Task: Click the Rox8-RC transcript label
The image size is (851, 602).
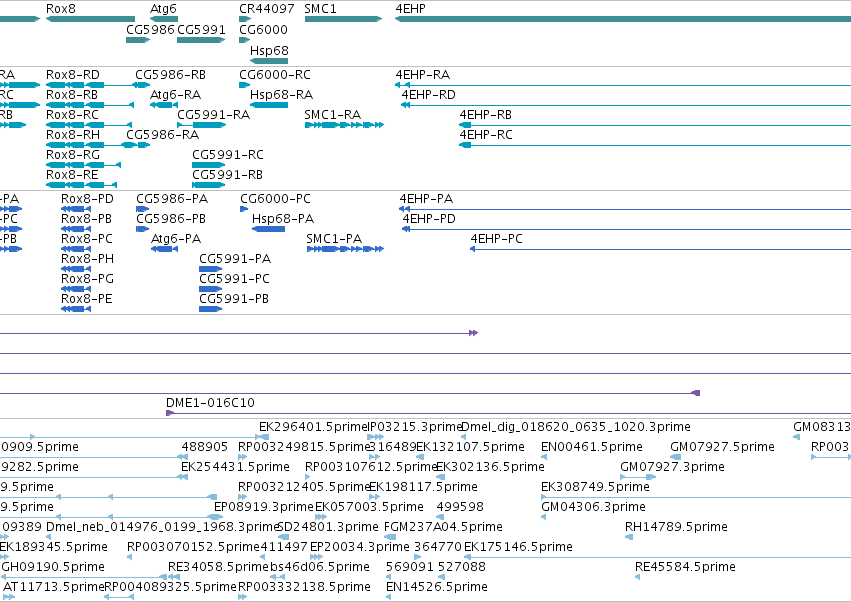Action: (72, 115)
